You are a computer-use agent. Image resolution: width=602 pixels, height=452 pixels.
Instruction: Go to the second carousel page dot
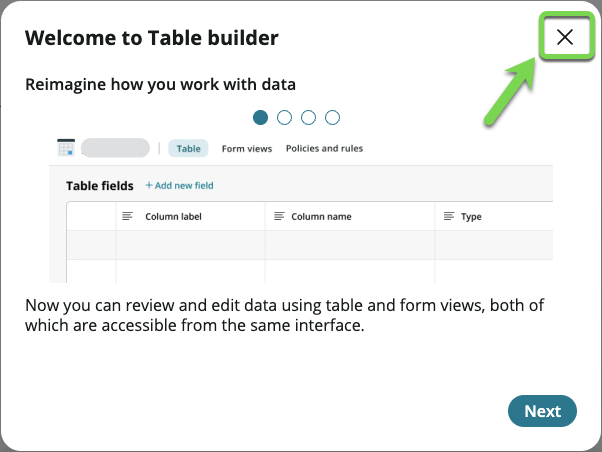point(285,118)
